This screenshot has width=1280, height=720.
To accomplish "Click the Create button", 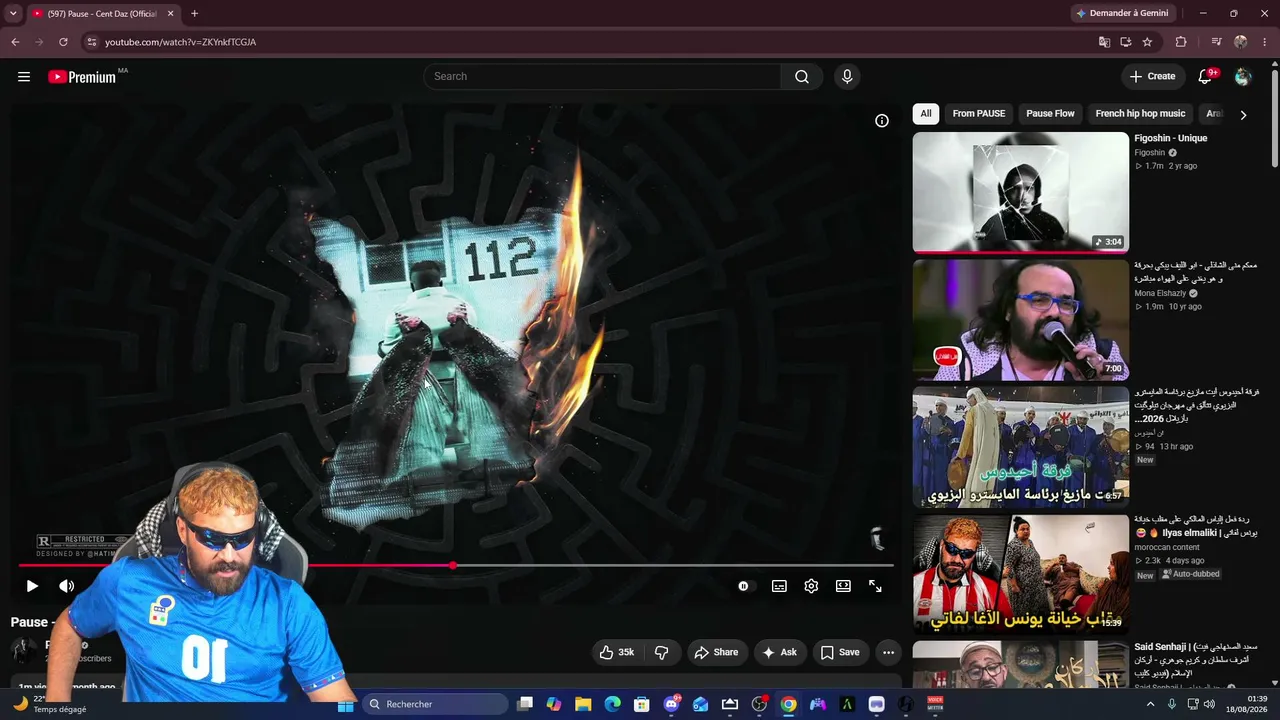I will pyautogui.click(x=1152, y=77).
